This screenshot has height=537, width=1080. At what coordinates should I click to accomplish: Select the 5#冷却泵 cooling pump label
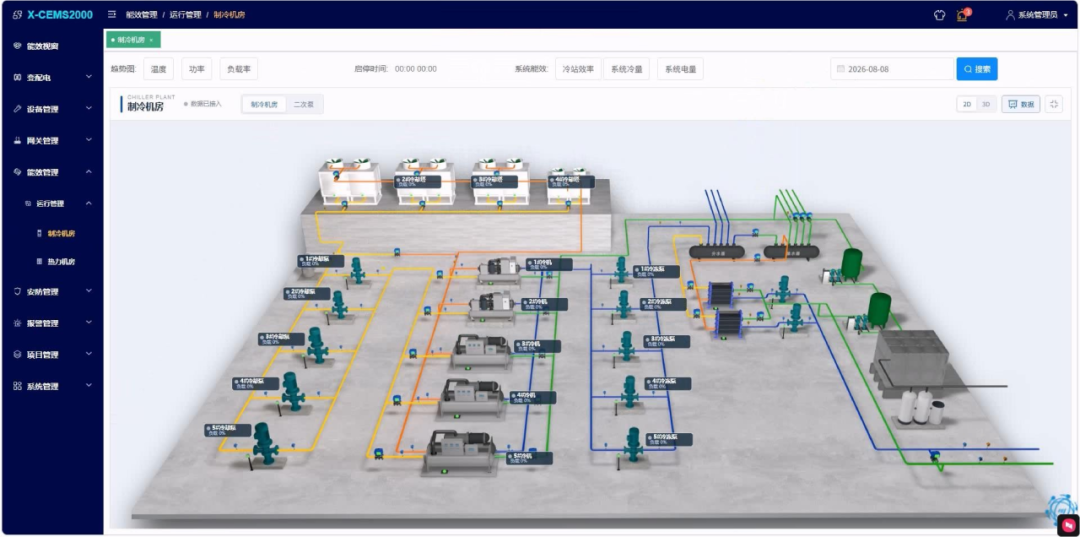pyautogui.click(x=228, y=430)
